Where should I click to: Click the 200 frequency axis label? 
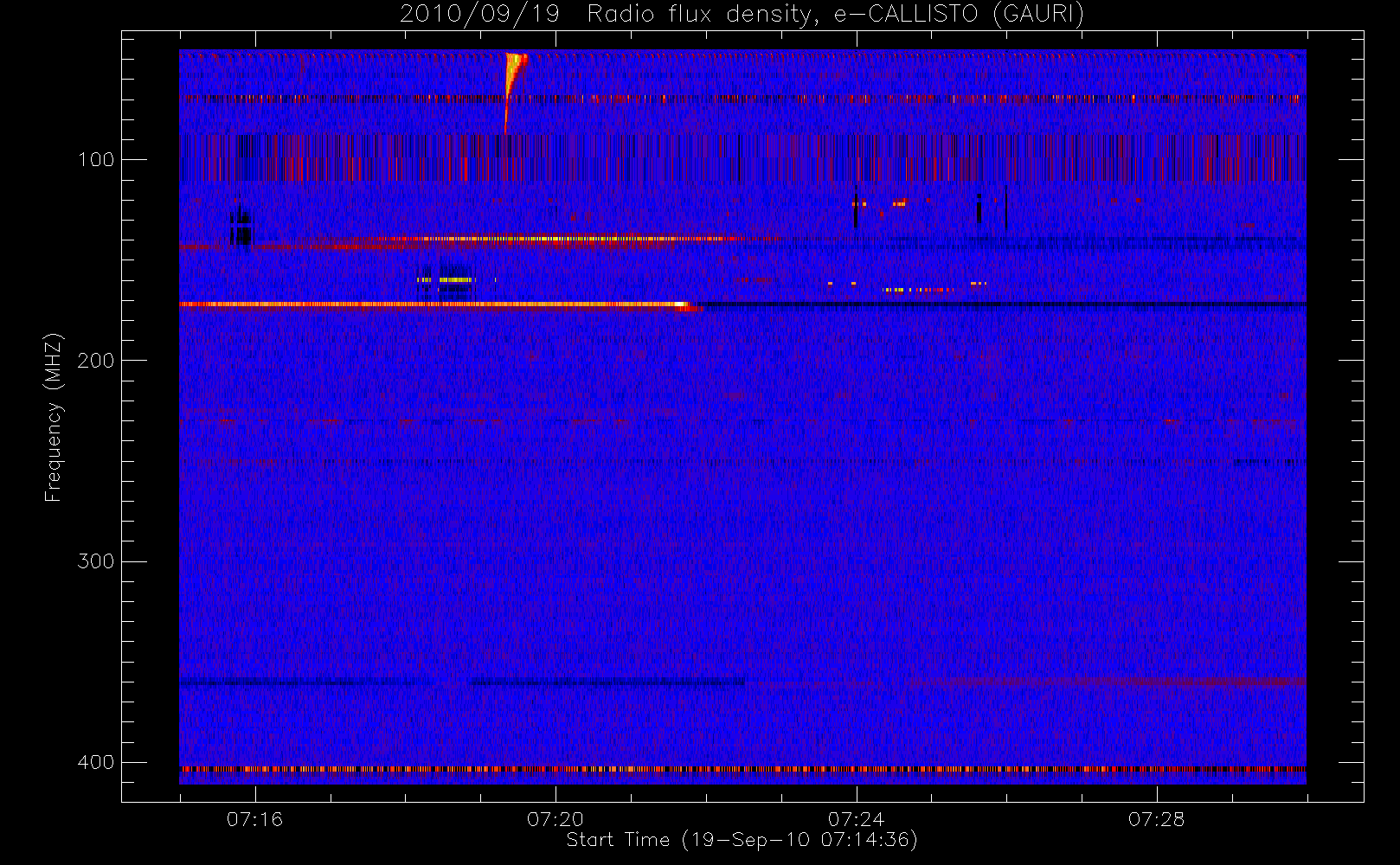95,361
